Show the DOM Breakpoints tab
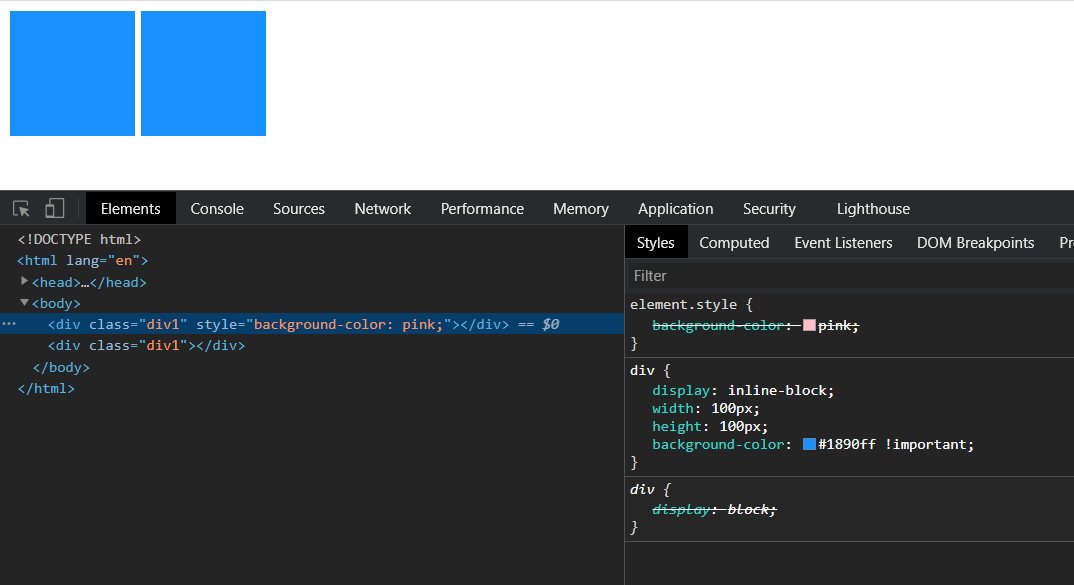Viewport: 1074px width, 585px height. pyautogui.click(x=975, y=243)
